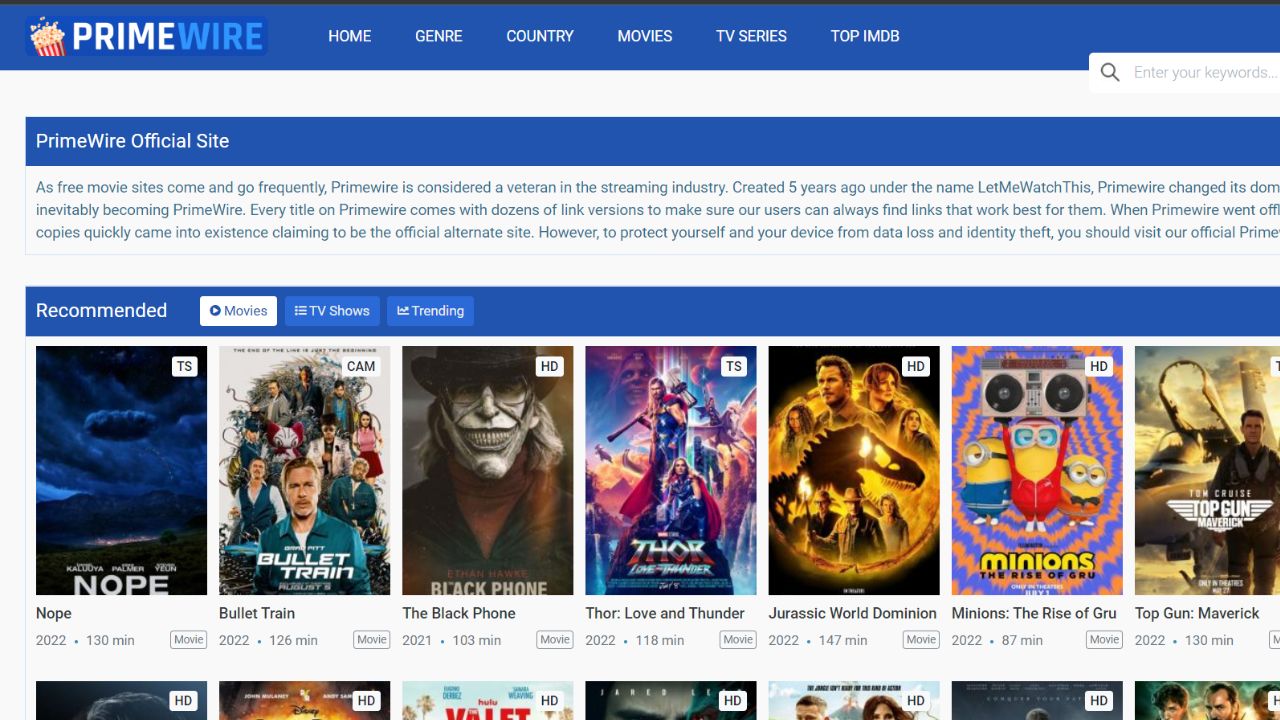Click the Movie tag under Thor
The width and height of the screenshot is (1280, 720).
[x=738, y=640]
